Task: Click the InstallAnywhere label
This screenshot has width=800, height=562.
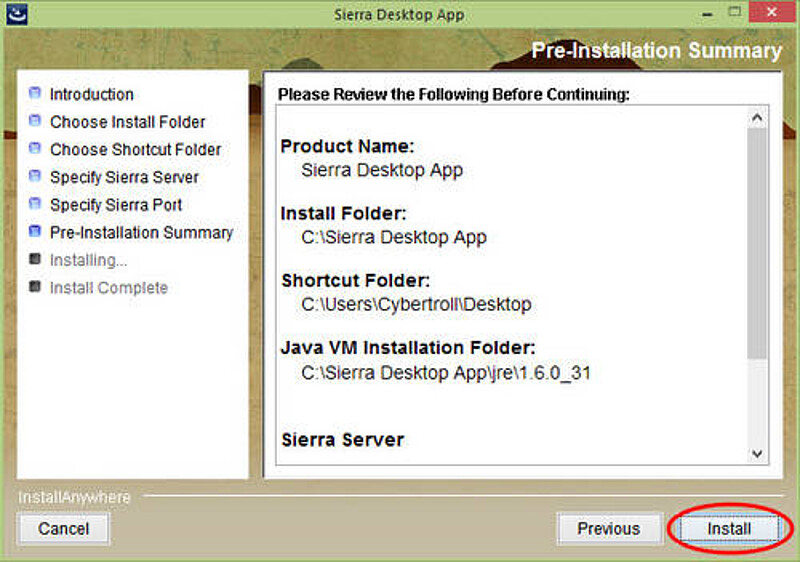Action: click(x=74, y=497)
